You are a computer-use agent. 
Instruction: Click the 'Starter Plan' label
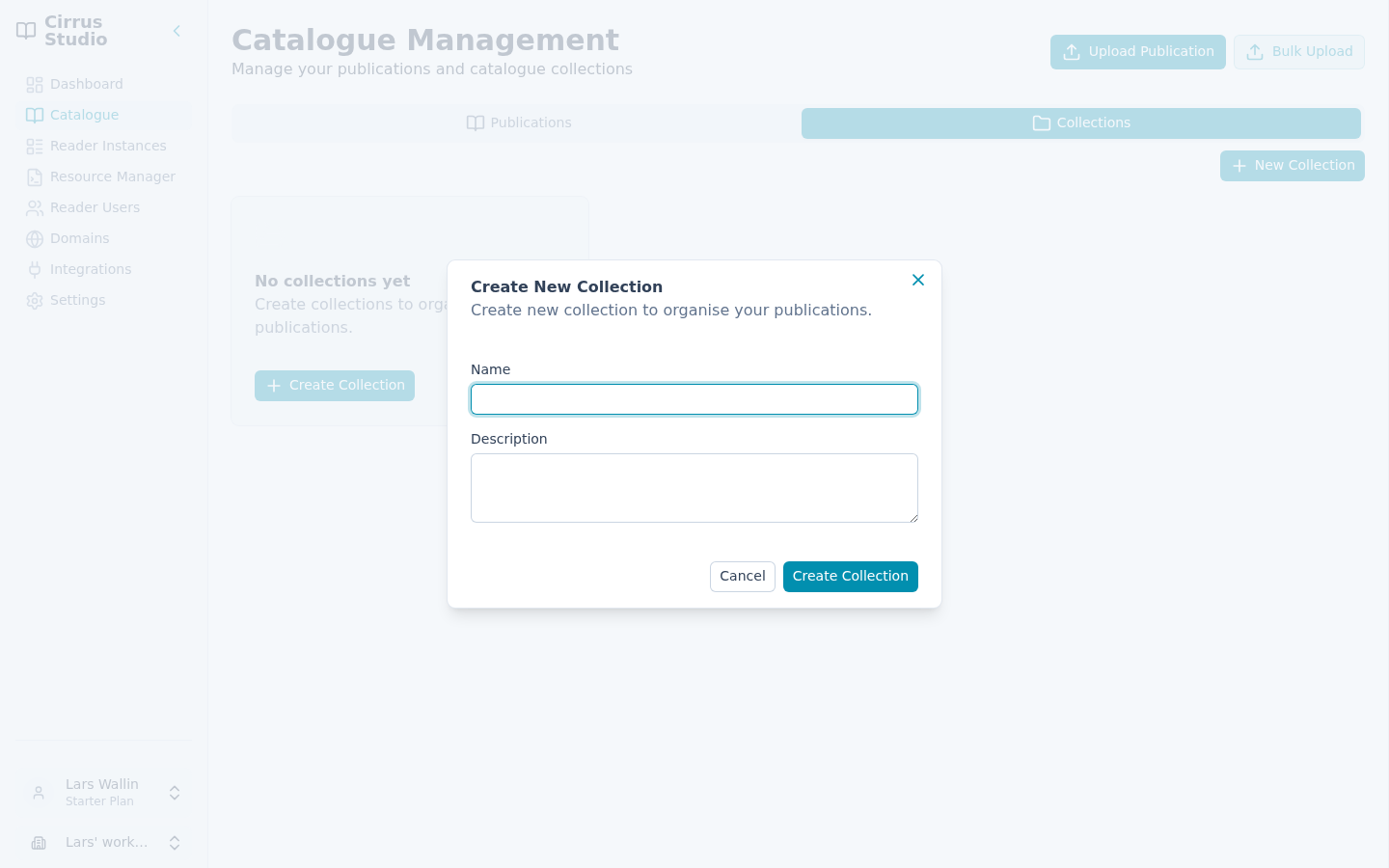pos(99,801)
